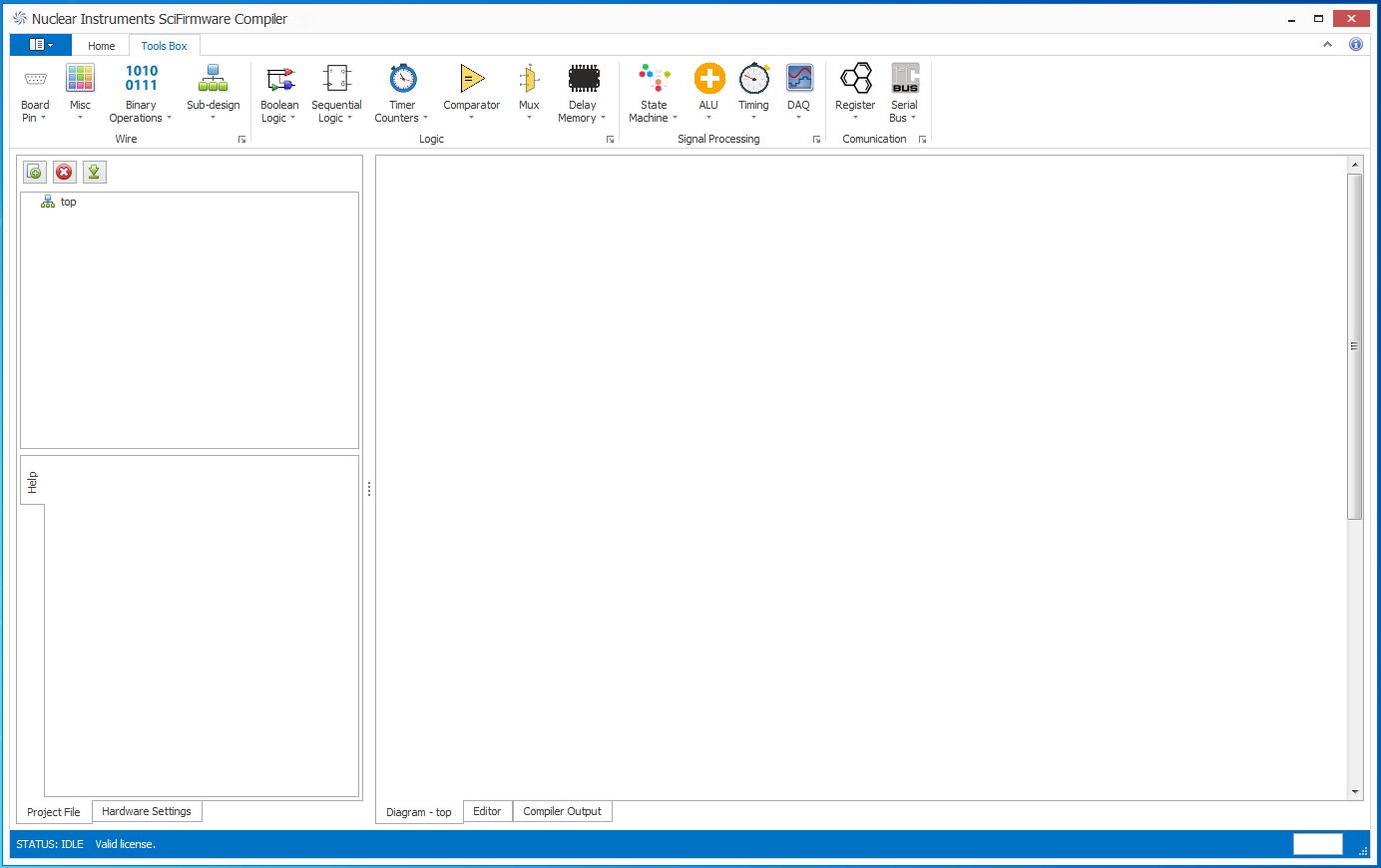Select the Tools Box ribbon tab
This screenshot has height=868, width=1381.
(x=164, y=46)
